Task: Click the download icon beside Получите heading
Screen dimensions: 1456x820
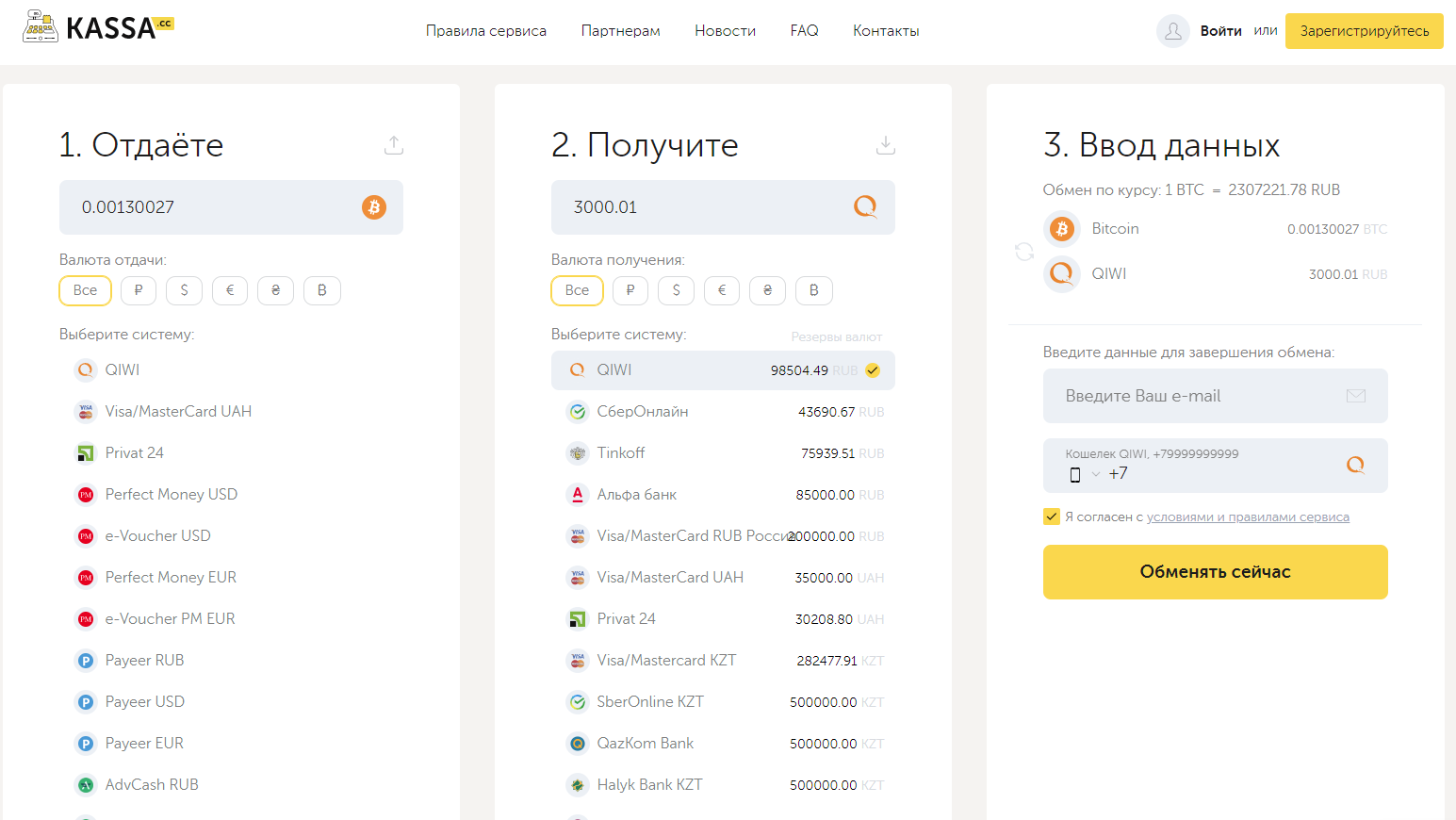Action: point(885,145)
